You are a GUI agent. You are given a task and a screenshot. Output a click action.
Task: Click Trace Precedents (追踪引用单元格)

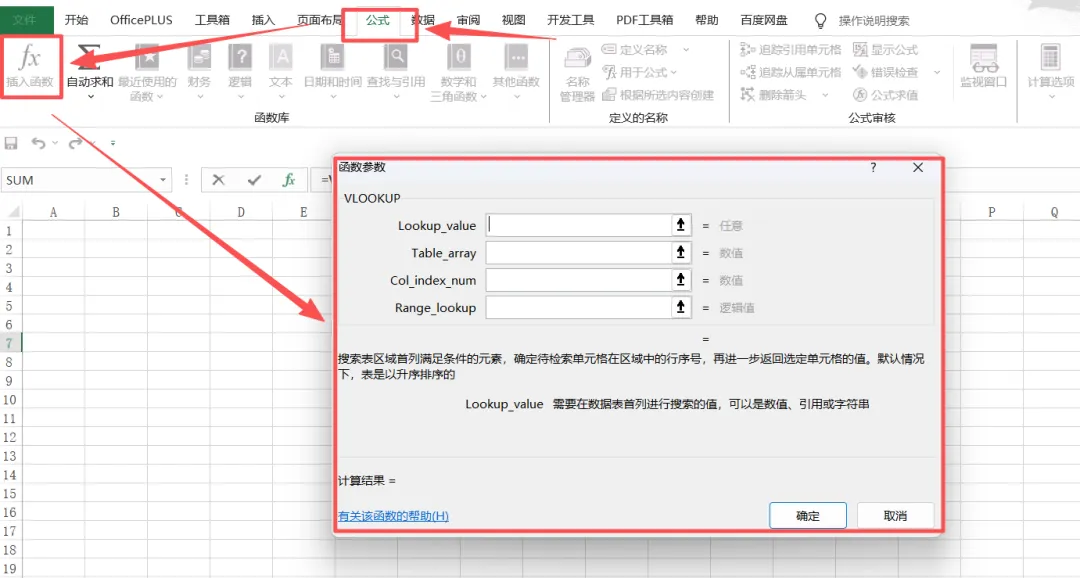pyautogui.click(x=791, y=50)
